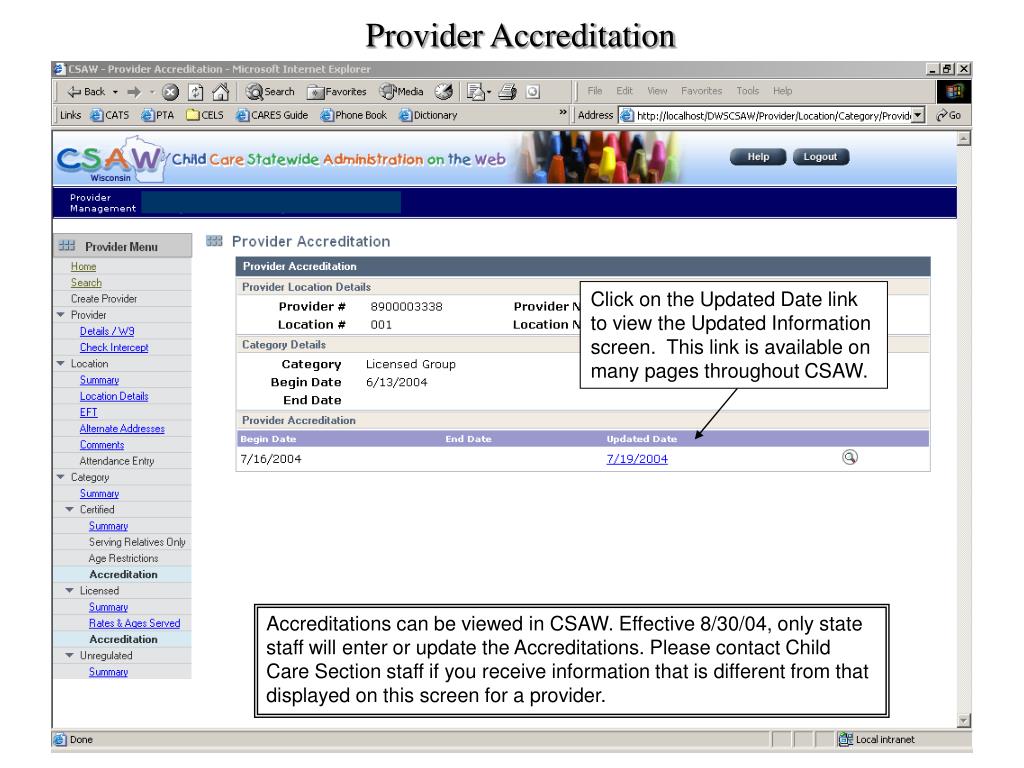The image size is (1024, 768).
Task: Open the Media toolbar button
Action: (402, 92)
